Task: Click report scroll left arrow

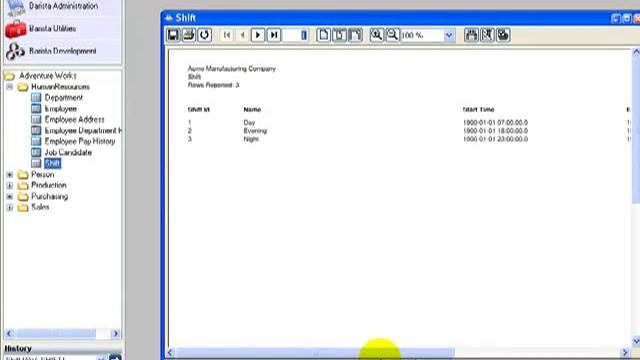Action: click(171, 352)
